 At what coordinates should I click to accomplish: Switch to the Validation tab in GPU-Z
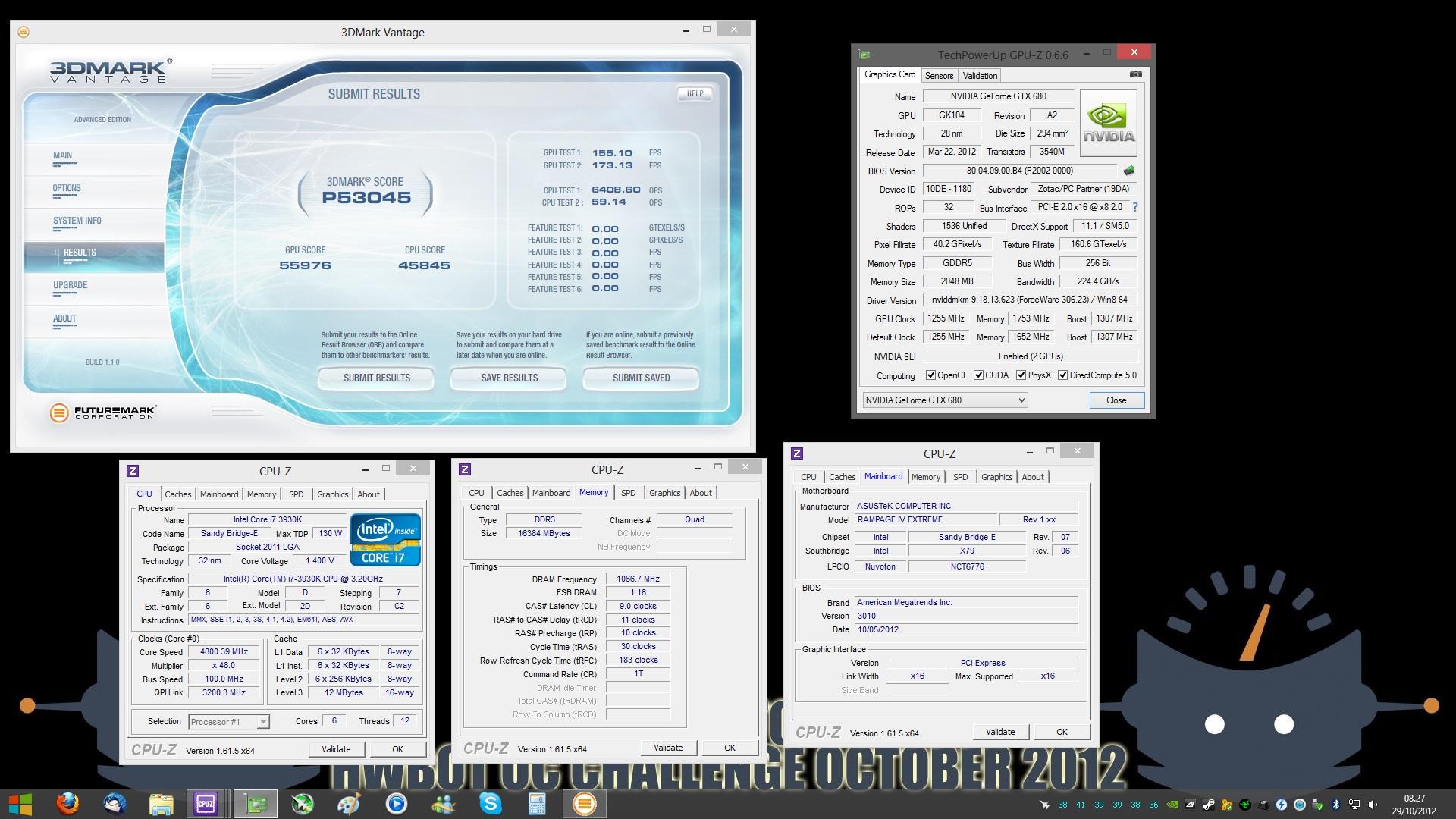point(980,76)
